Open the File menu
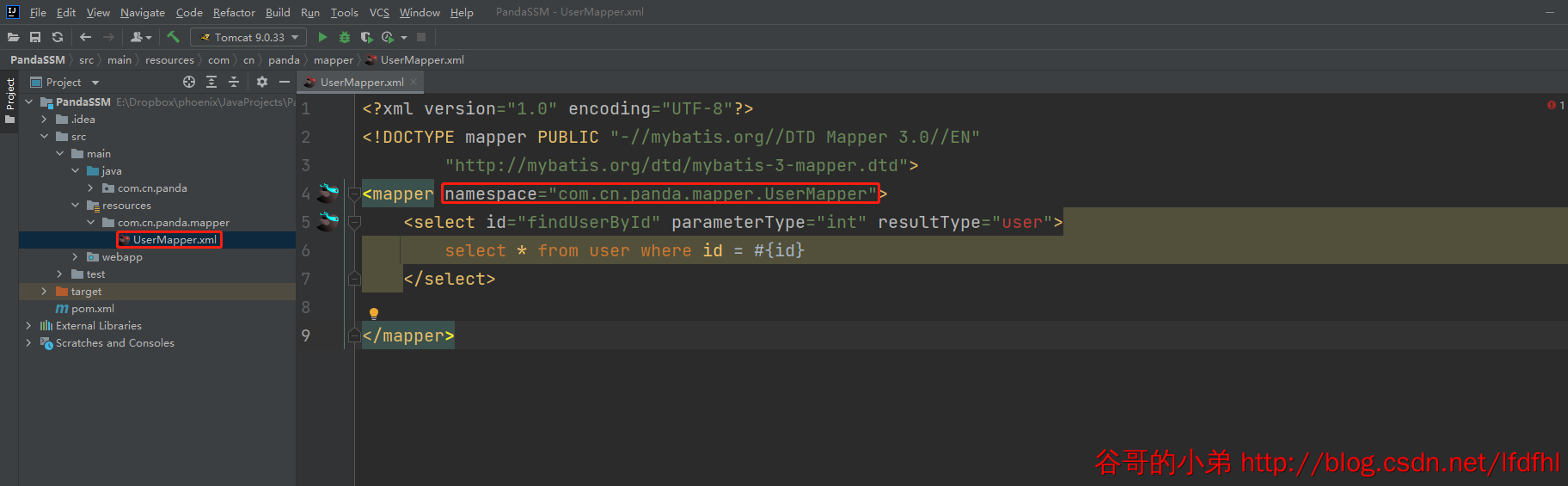The image size is (1568, 486). click(38, 12)
